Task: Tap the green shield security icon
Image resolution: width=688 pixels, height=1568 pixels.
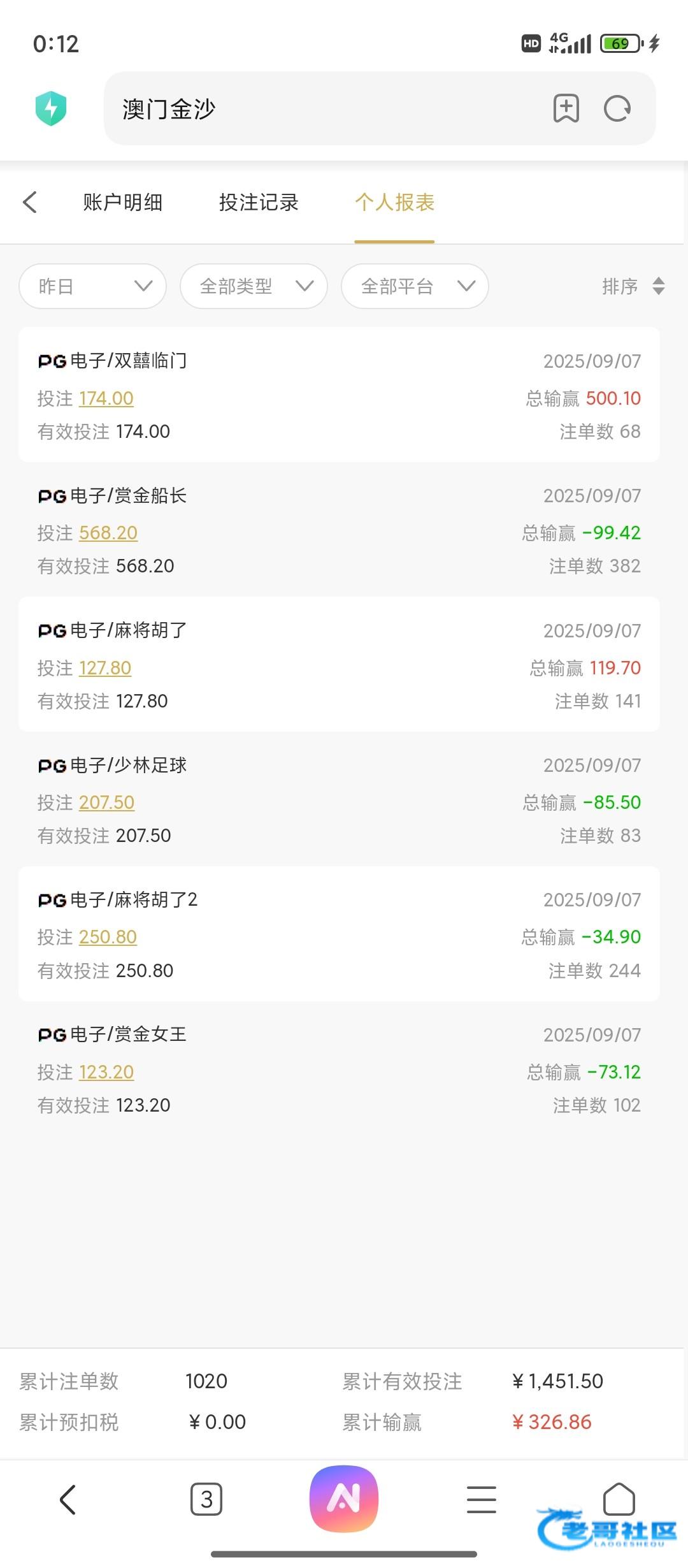Action: [51, 108]
